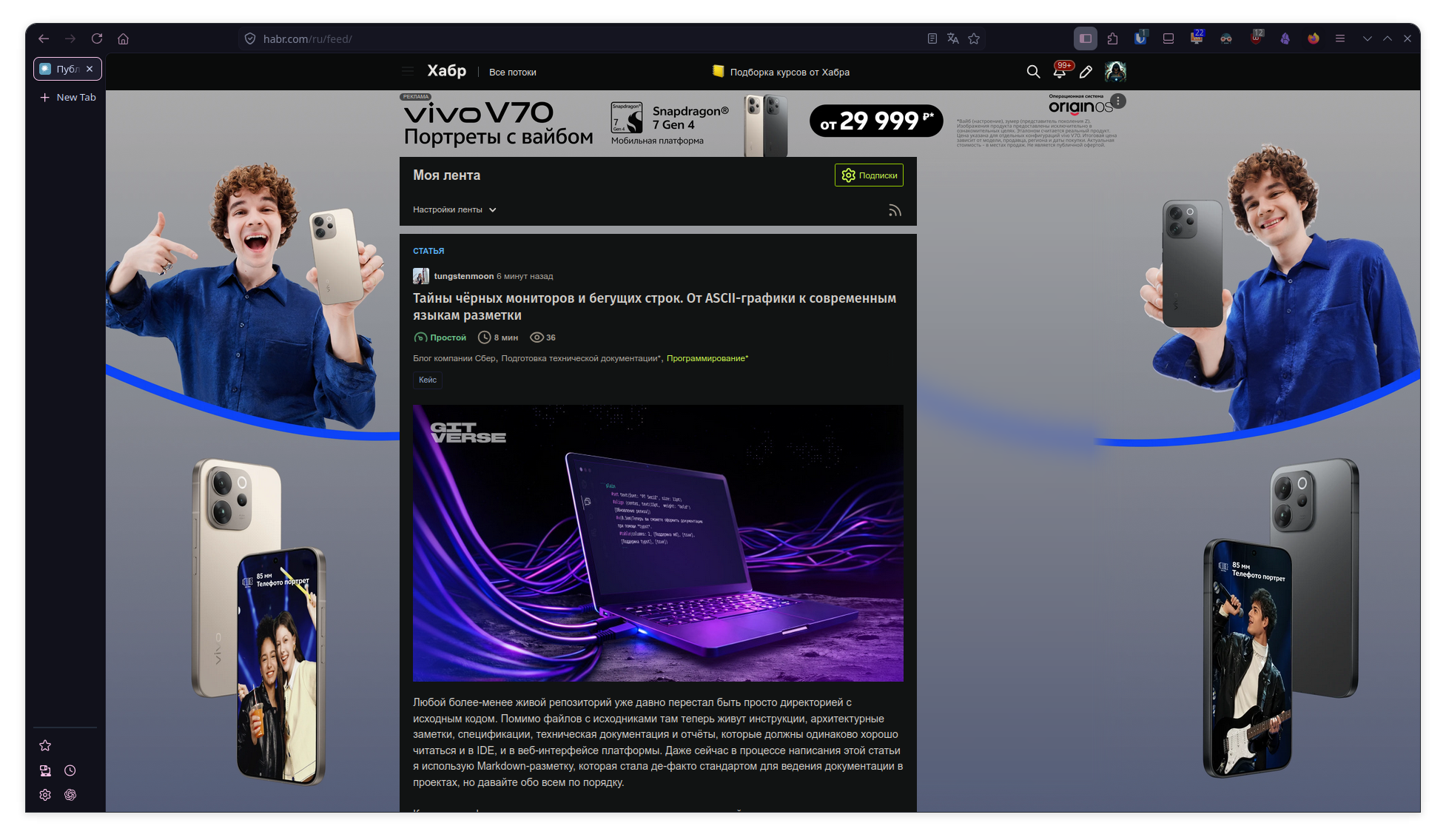Click the 8 мин reading time
Viewport: 1446px width, 840px height.
pos(498,337)
